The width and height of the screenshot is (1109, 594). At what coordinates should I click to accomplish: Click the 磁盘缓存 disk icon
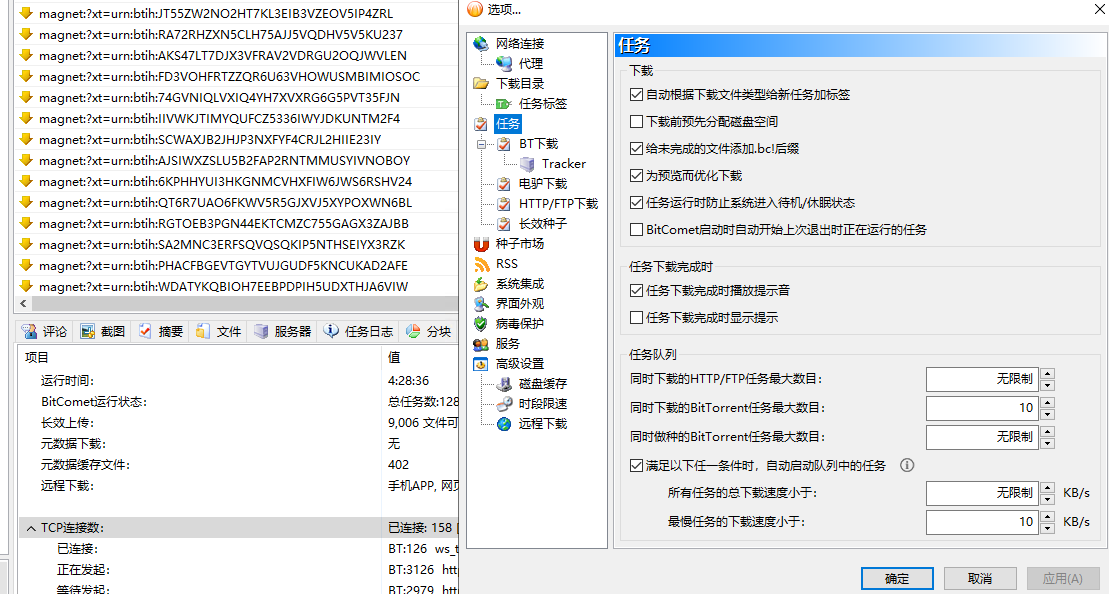point(504,384)
